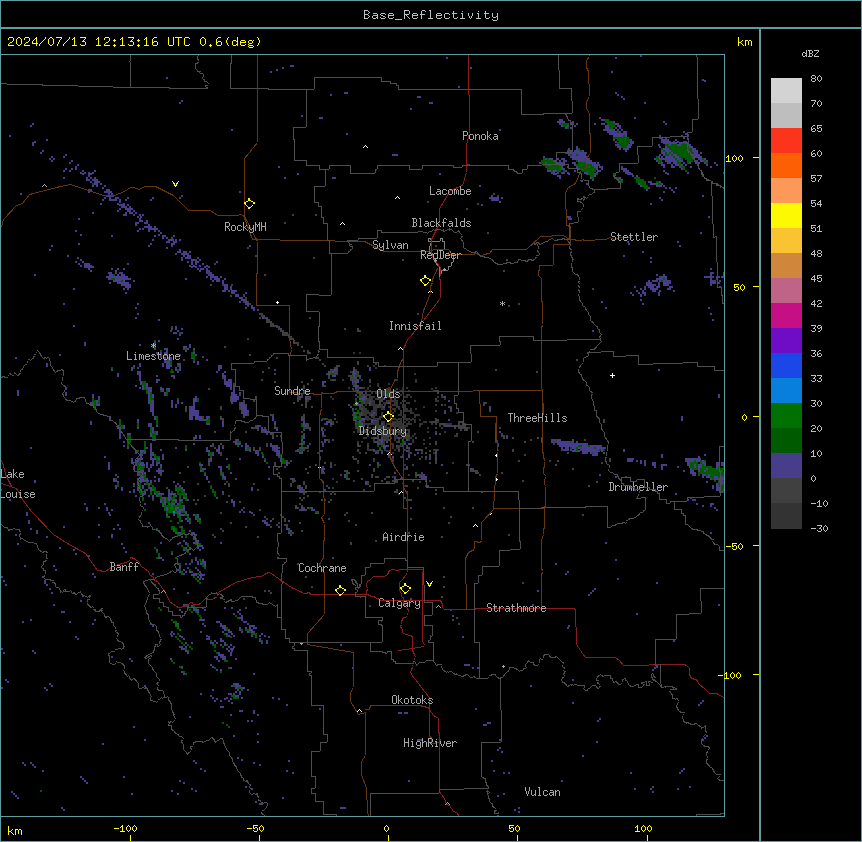Click the Airdrie city label
The height and width of the screenshot is (842, 862).
pos(403,537)
